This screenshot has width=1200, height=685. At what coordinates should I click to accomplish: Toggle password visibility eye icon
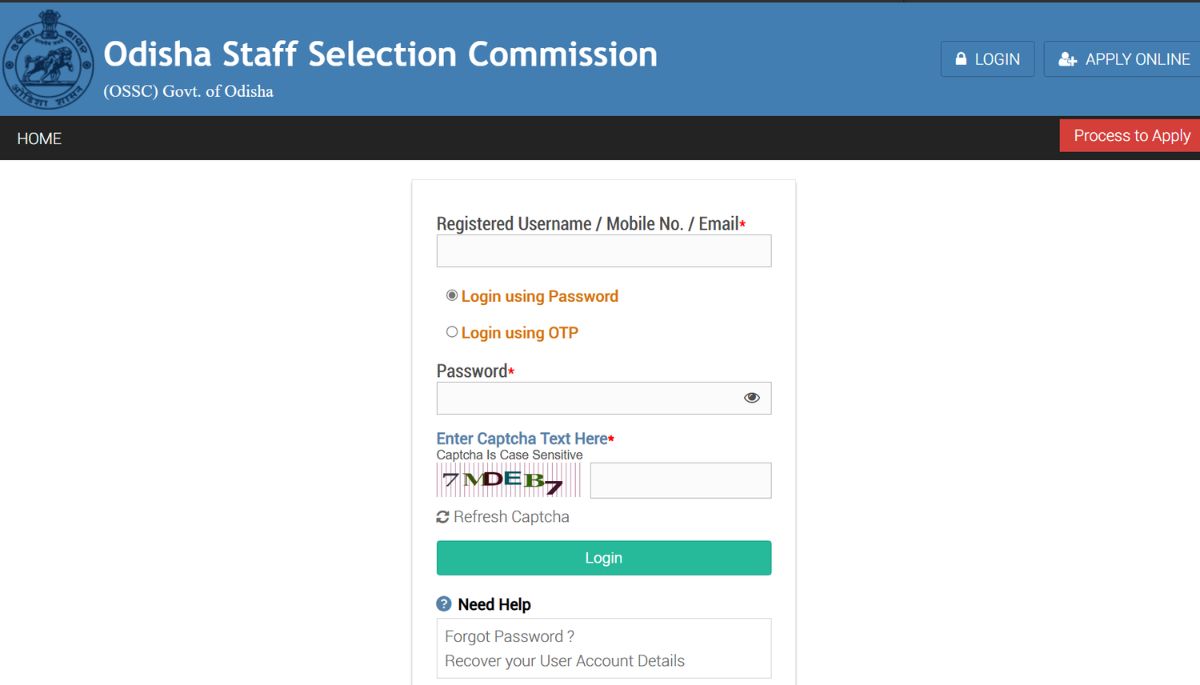pyautogui.click(x=752, y=398)
